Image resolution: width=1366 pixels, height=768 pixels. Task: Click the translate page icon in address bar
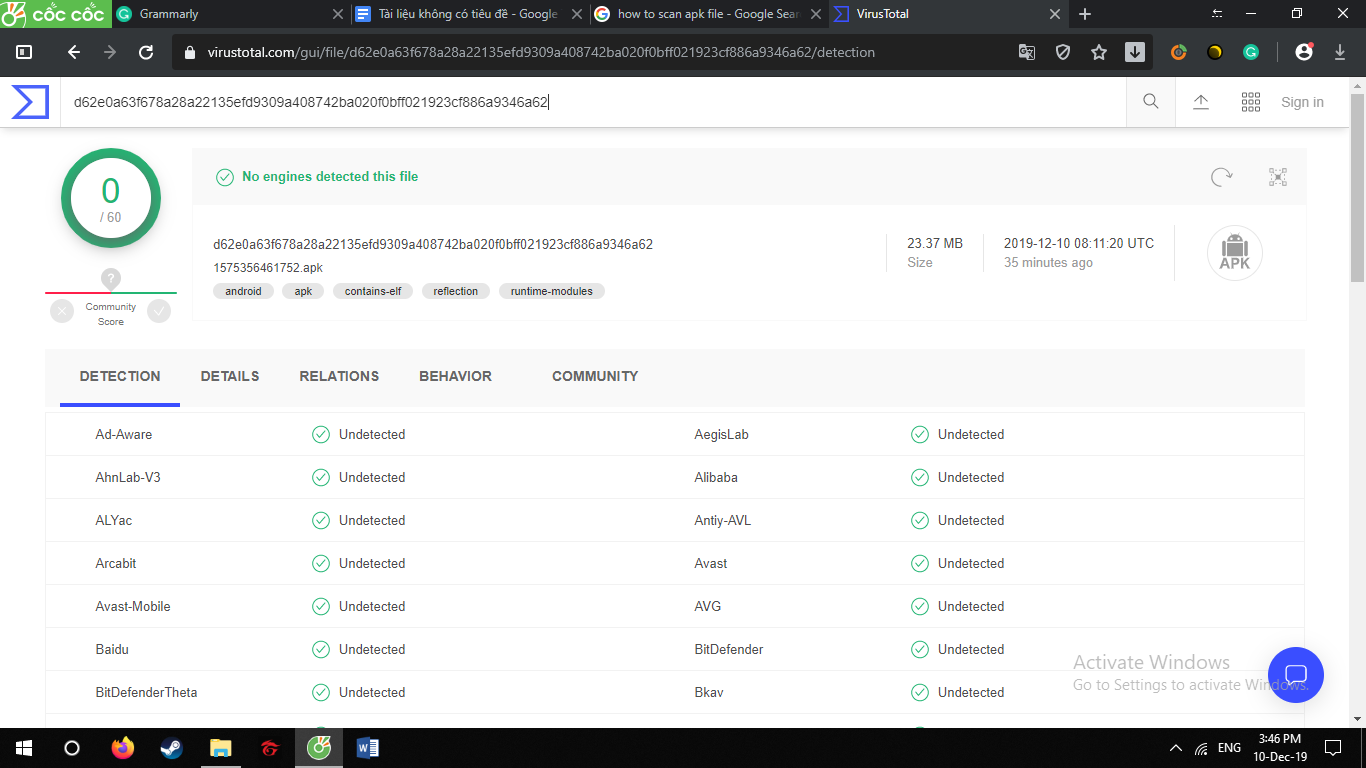(x=1027, y=52)
